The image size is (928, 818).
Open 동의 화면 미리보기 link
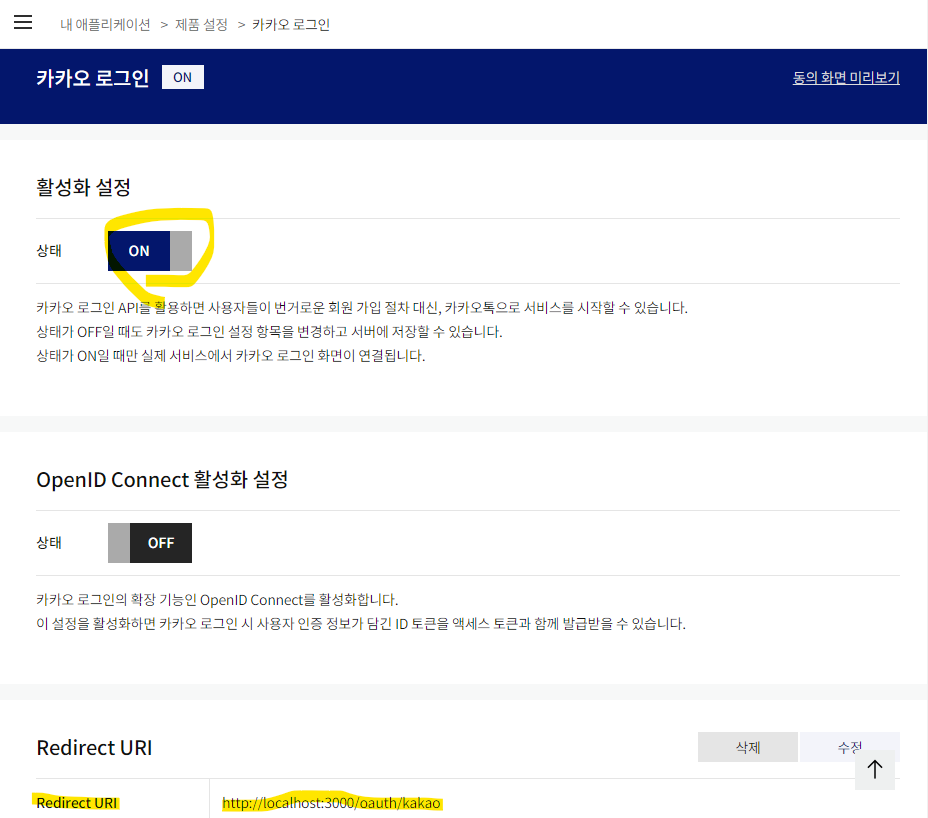coord(846,78)
